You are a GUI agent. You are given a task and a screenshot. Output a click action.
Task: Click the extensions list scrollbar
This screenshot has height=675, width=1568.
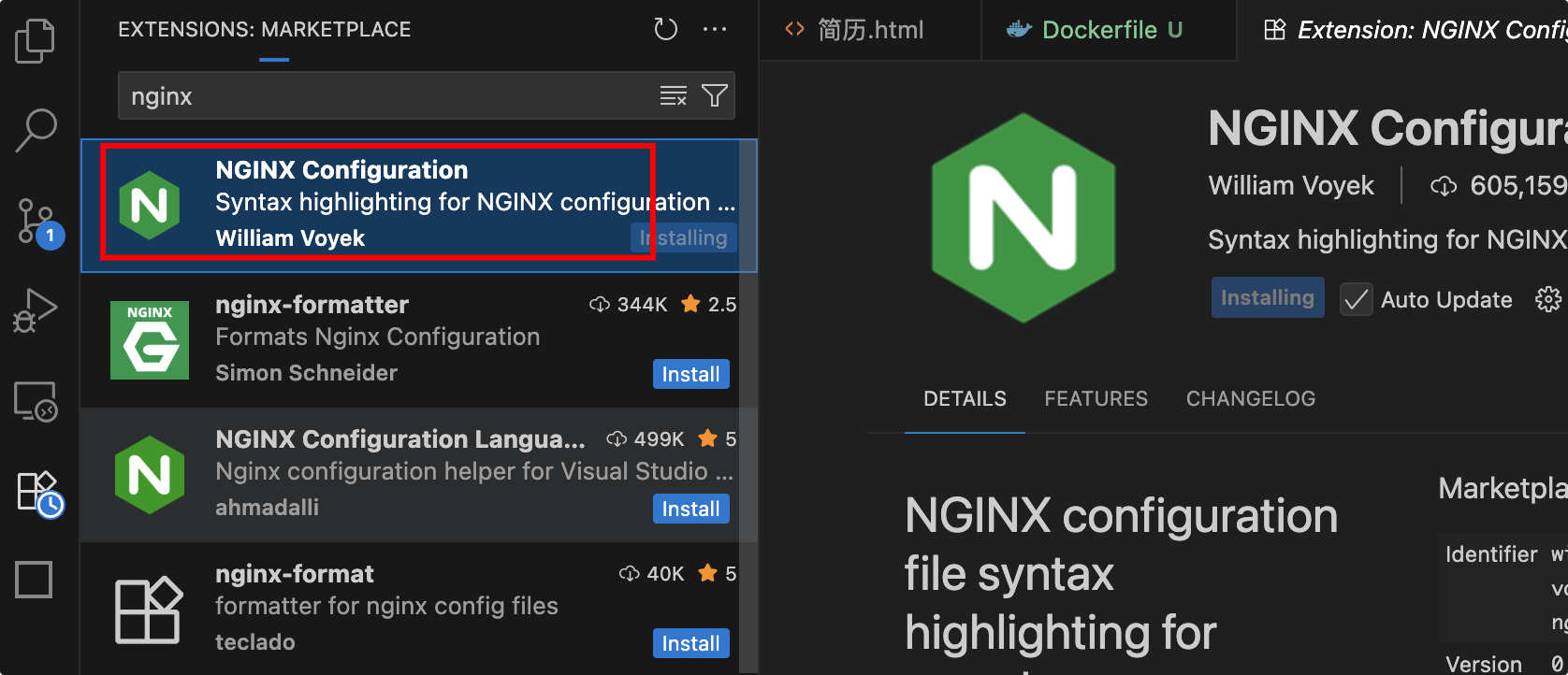click(748, 406)
